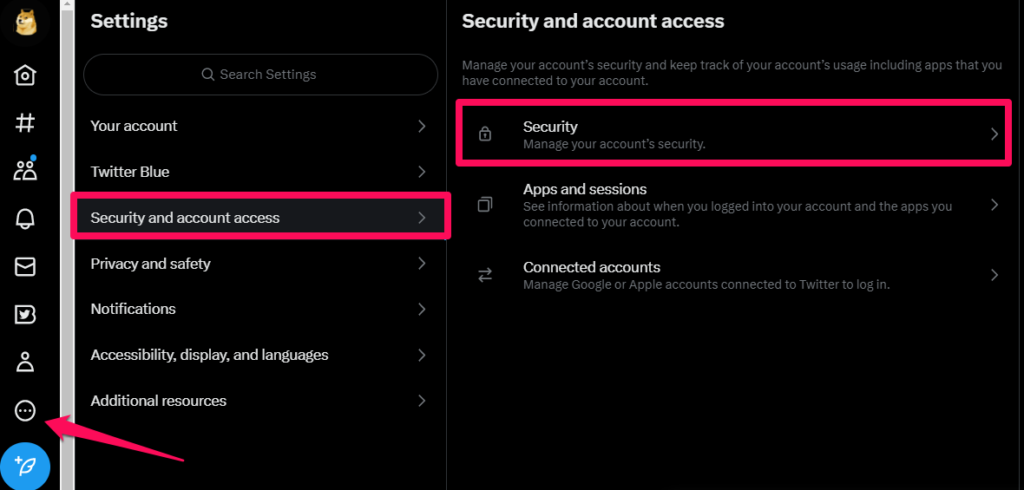Open the Explore hashtag icon

[x=25, y=123]
